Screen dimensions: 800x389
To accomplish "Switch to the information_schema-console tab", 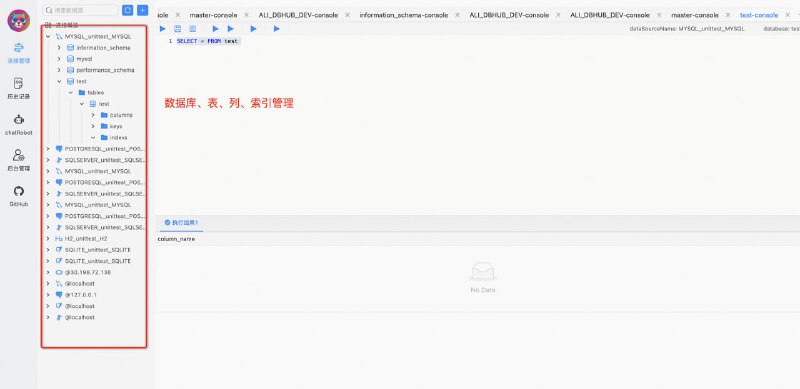I will click(404, 15).
